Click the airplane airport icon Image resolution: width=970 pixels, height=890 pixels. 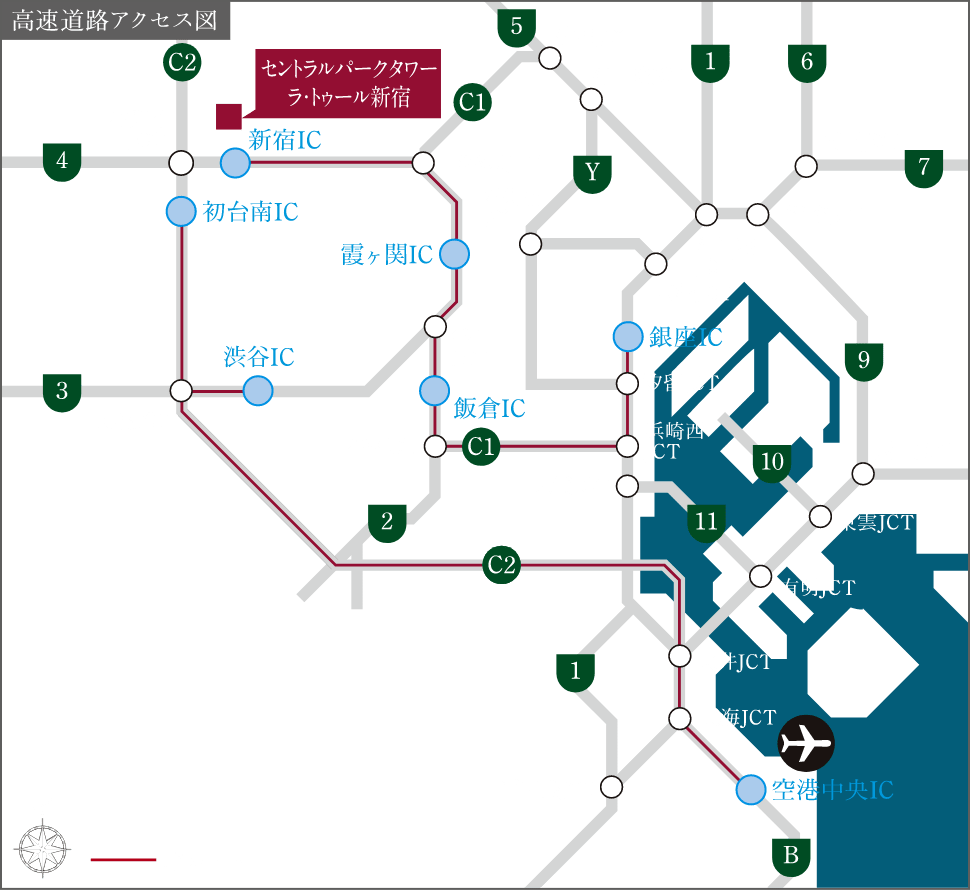click(805, 743)
